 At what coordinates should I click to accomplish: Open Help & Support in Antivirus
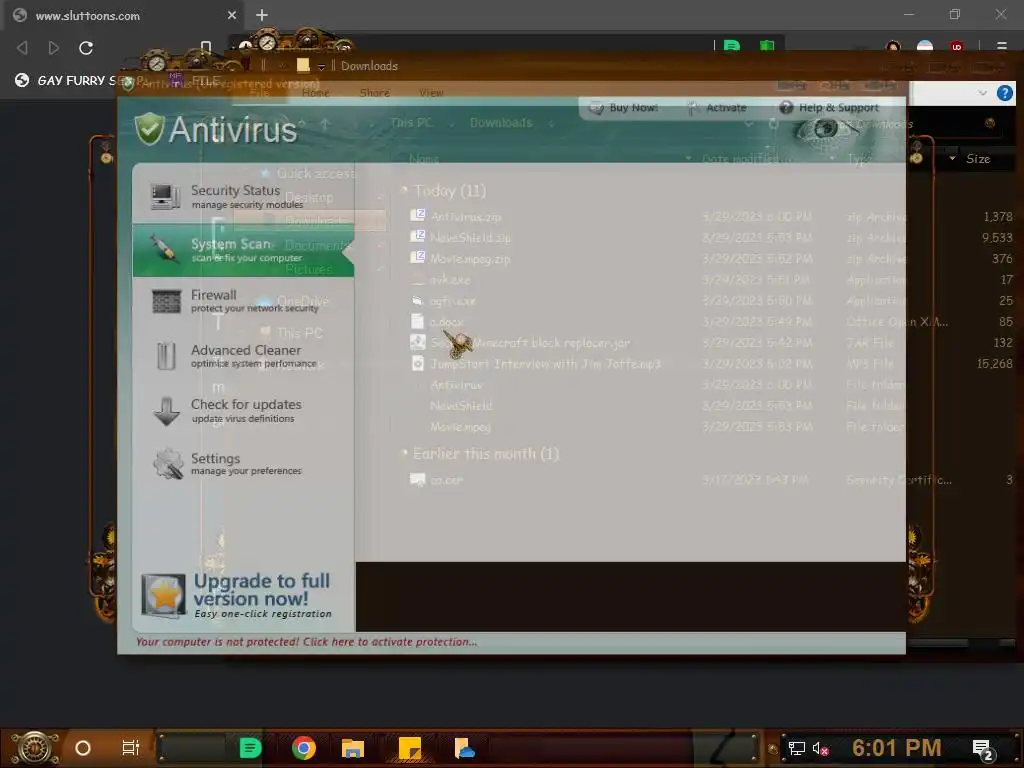point(829,108)
